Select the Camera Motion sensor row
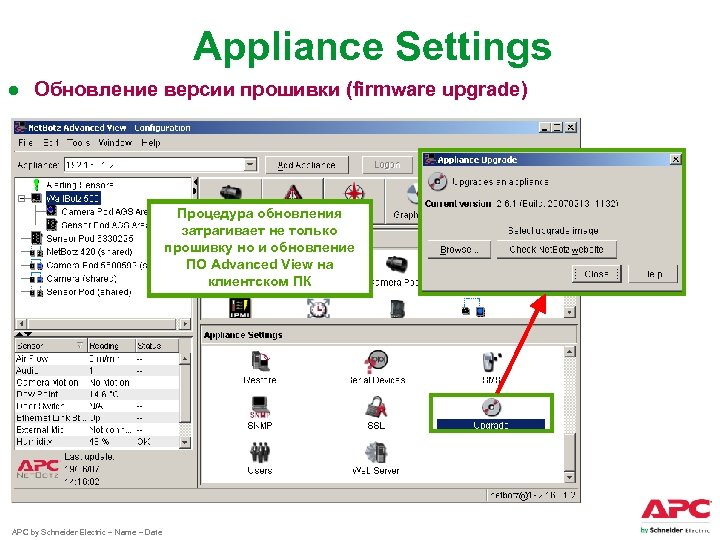The height and width of the screenshot is (540, 720). (x=97, y=382)
